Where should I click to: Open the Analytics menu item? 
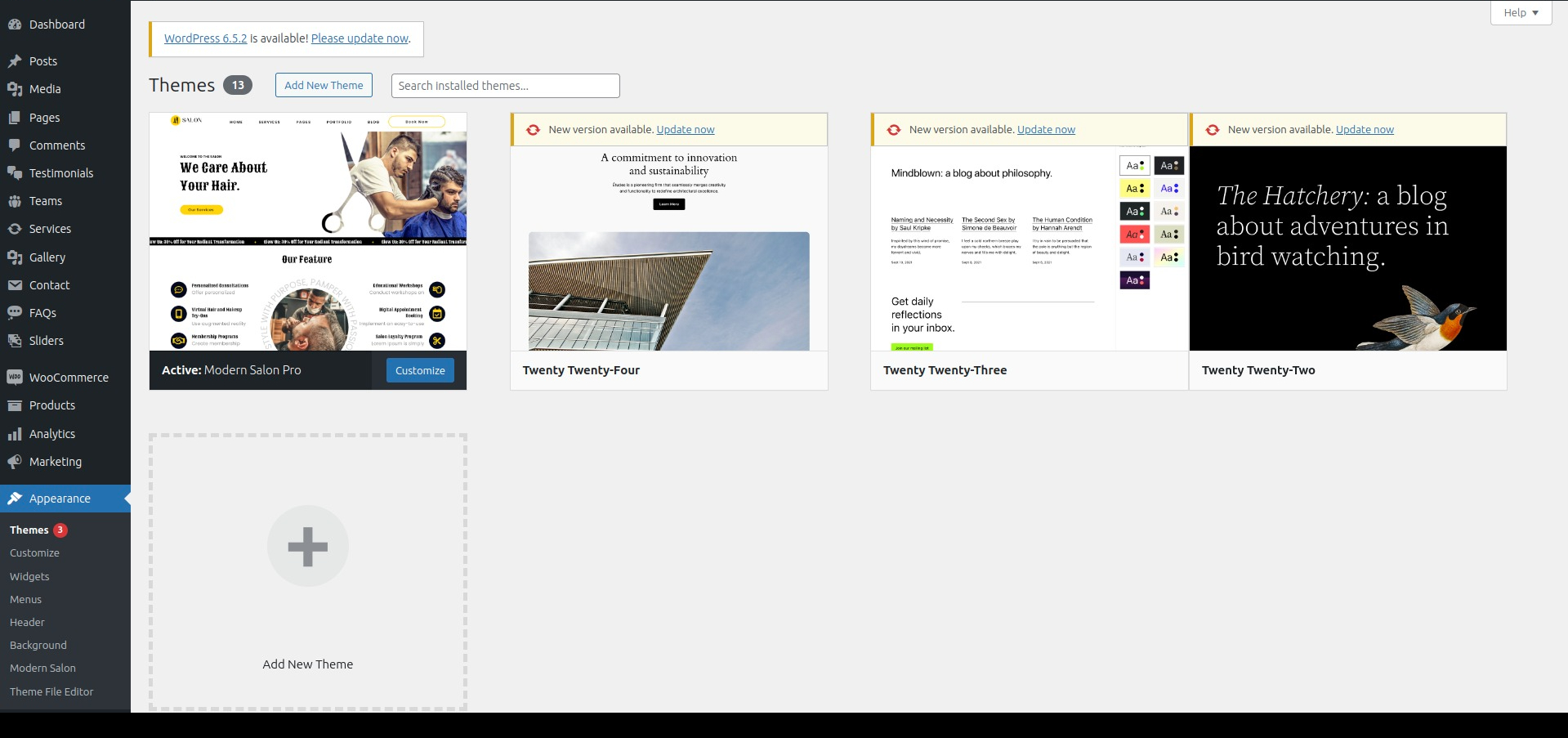pos(65,434)
